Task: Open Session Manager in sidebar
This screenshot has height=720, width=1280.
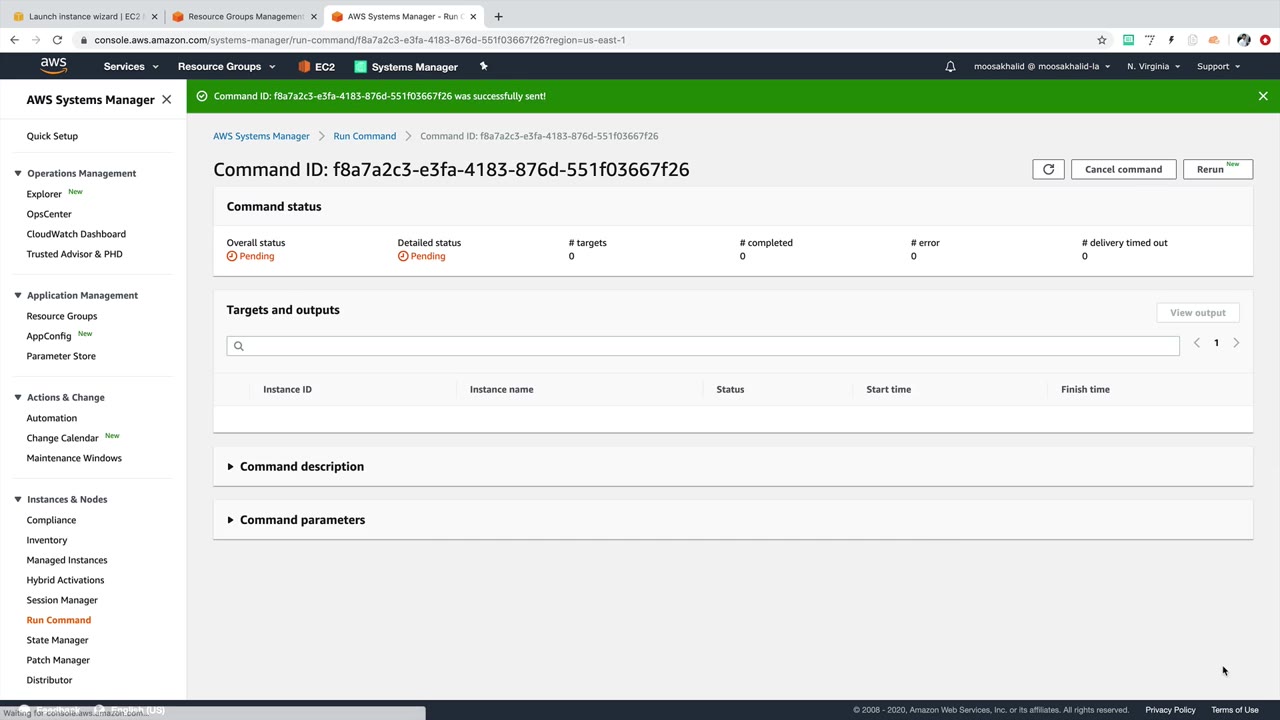Action: [62, 600]
